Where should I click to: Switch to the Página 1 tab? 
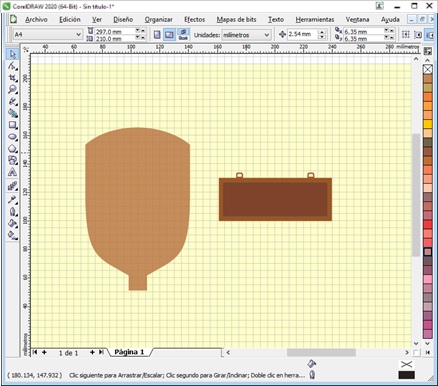click(129, 352)
